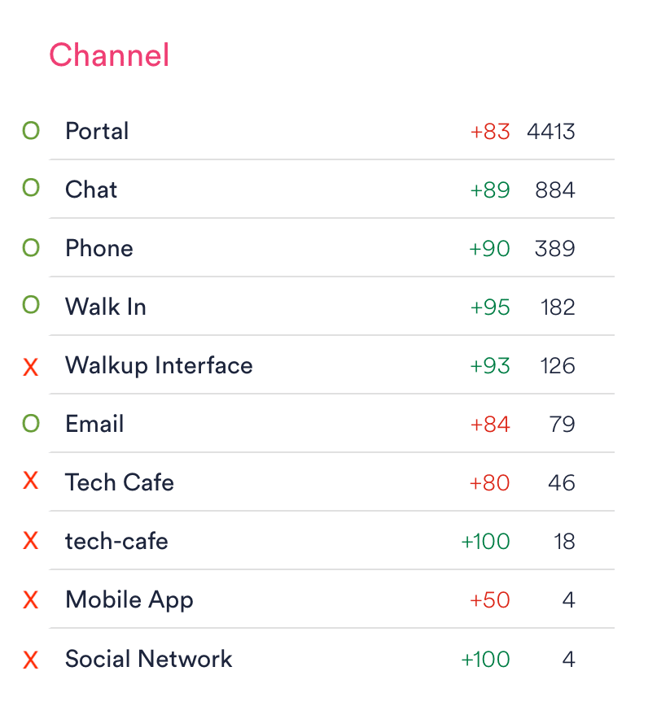Click the X marker next to Mobile App
This screenshot has width=670, height=706.
click(x=31, y=600)
